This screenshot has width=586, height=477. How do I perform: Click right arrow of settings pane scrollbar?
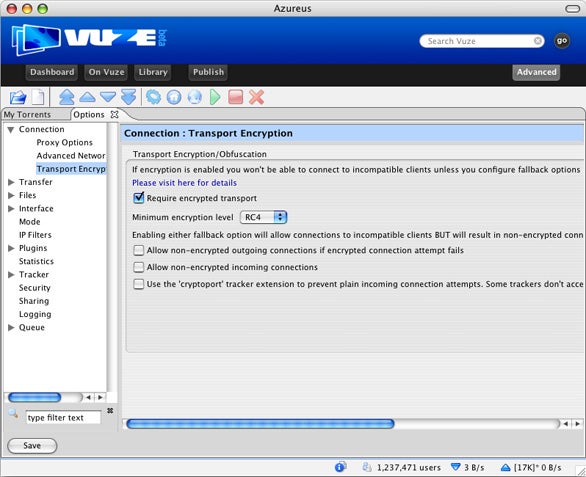[x=577, y=424]
